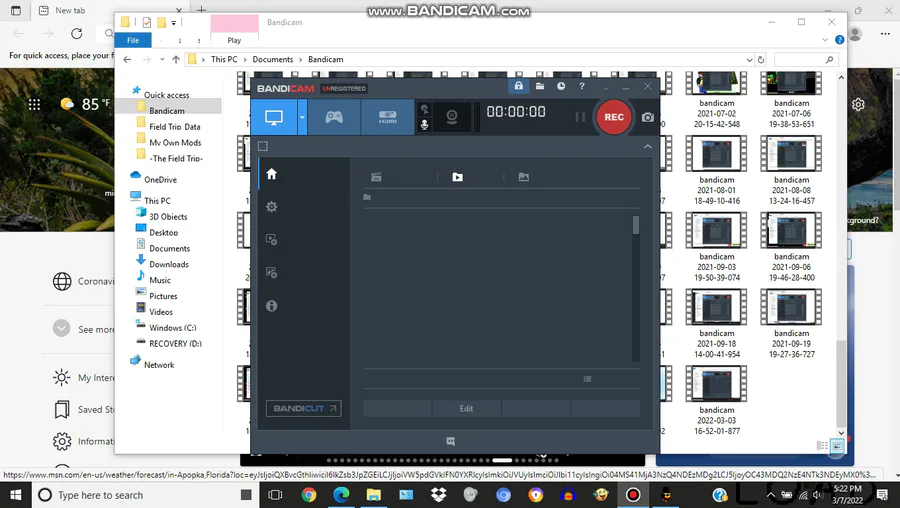
Task: Open Bandicam Image settings sidebar icon
Action: tap(271, 273)
